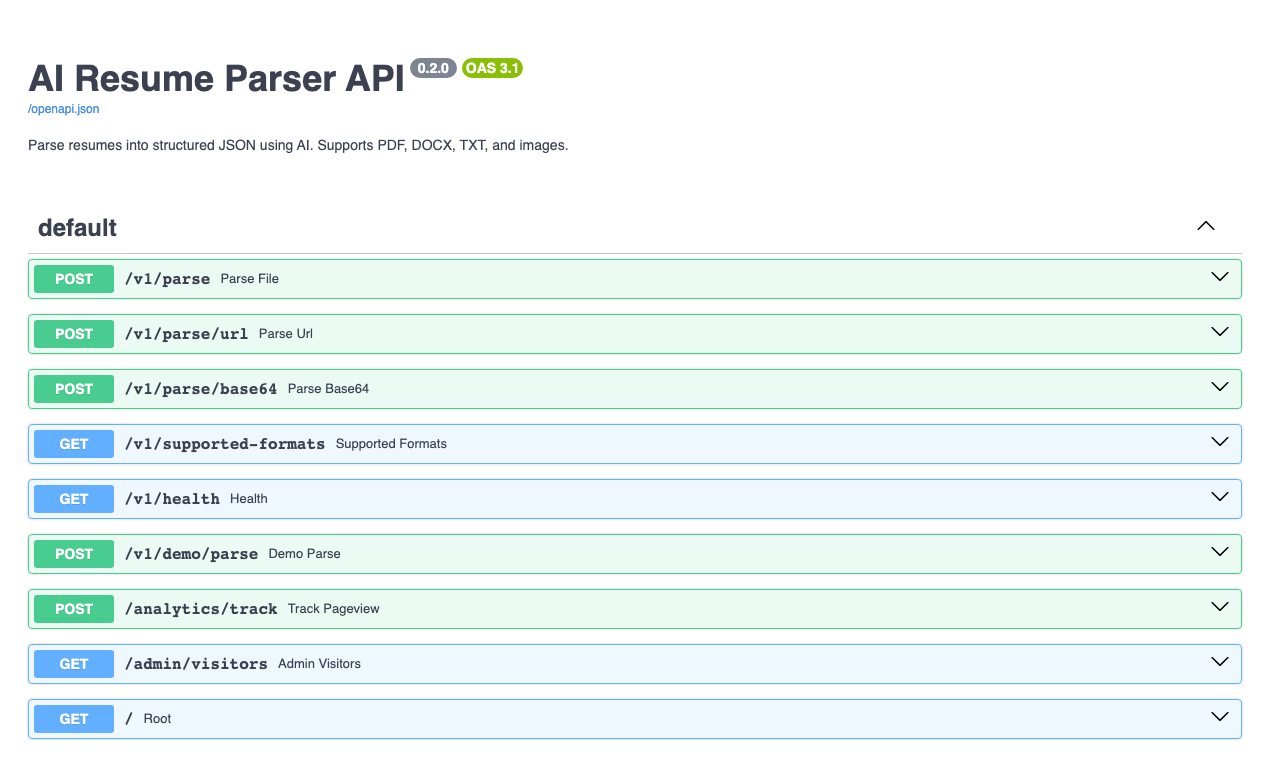Click the OAS 3.1 badge
The width and height of the screenshot is (1270, 760).
(492, 68)
